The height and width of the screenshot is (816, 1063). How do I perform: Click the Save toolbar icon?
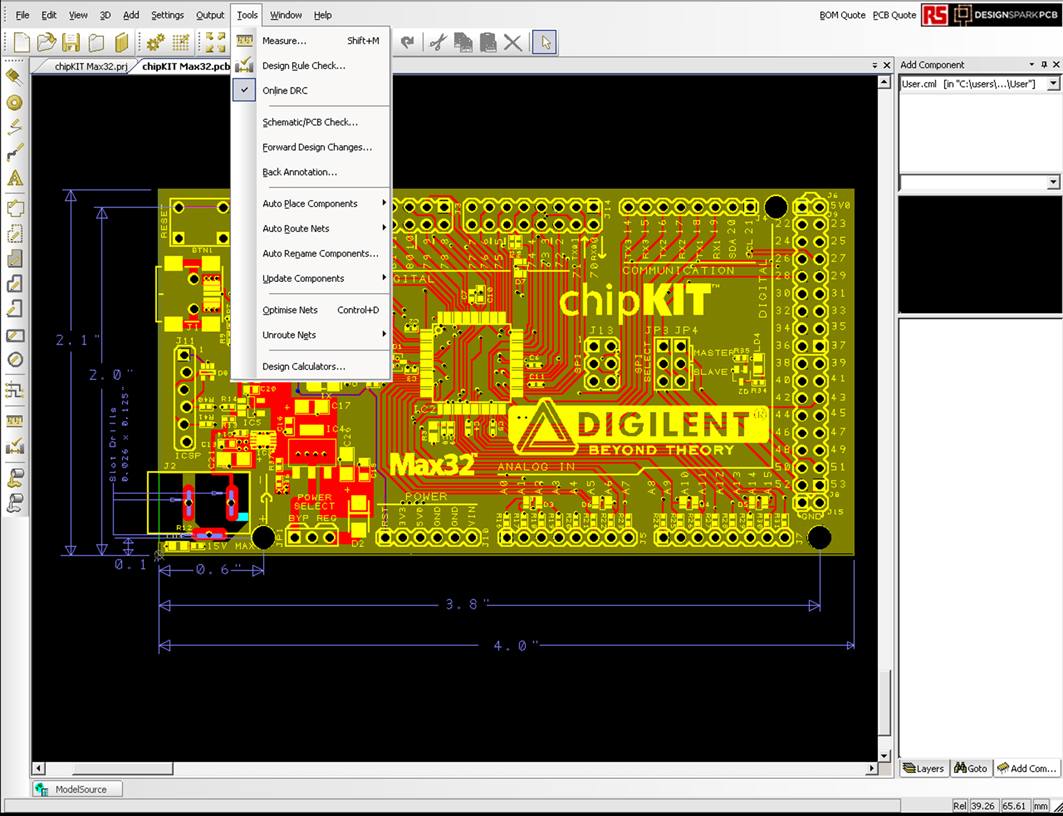pos(71,42)
